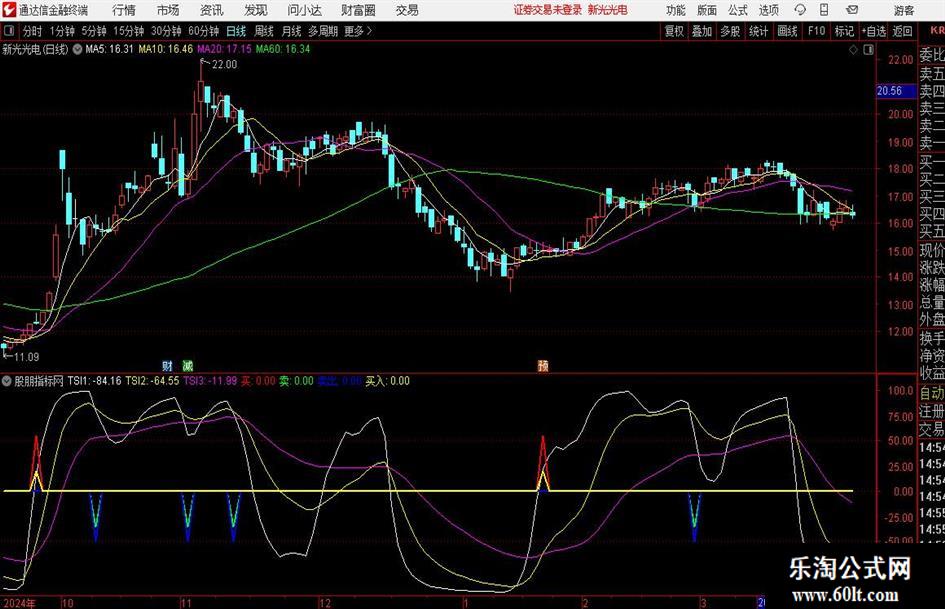
Task: Click the 多股 toolbar button
Action: [730, 31]
